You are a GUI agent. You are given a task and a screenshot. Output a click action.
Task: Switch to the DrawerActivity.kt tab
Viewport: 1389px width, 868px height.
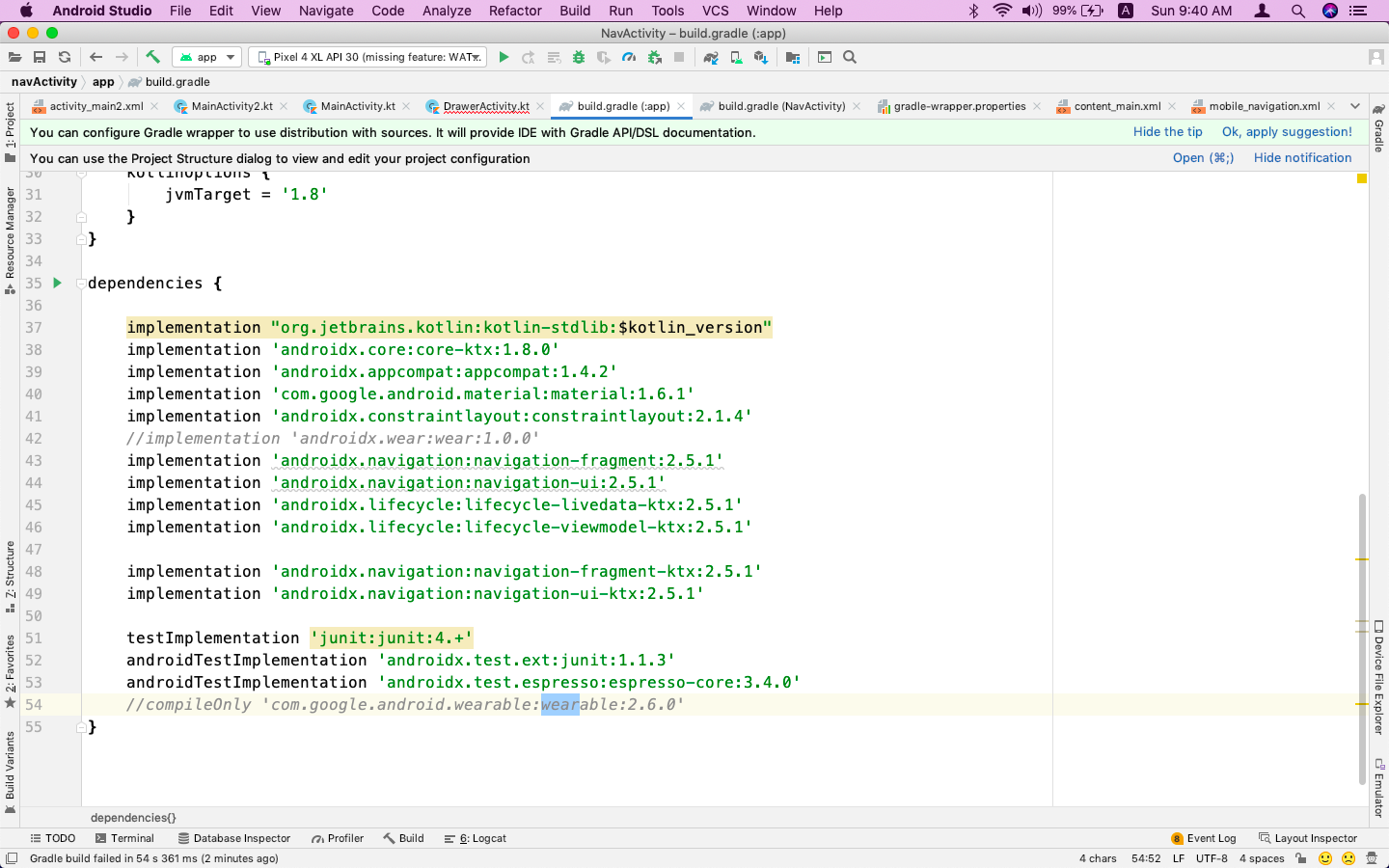(486, 106)
